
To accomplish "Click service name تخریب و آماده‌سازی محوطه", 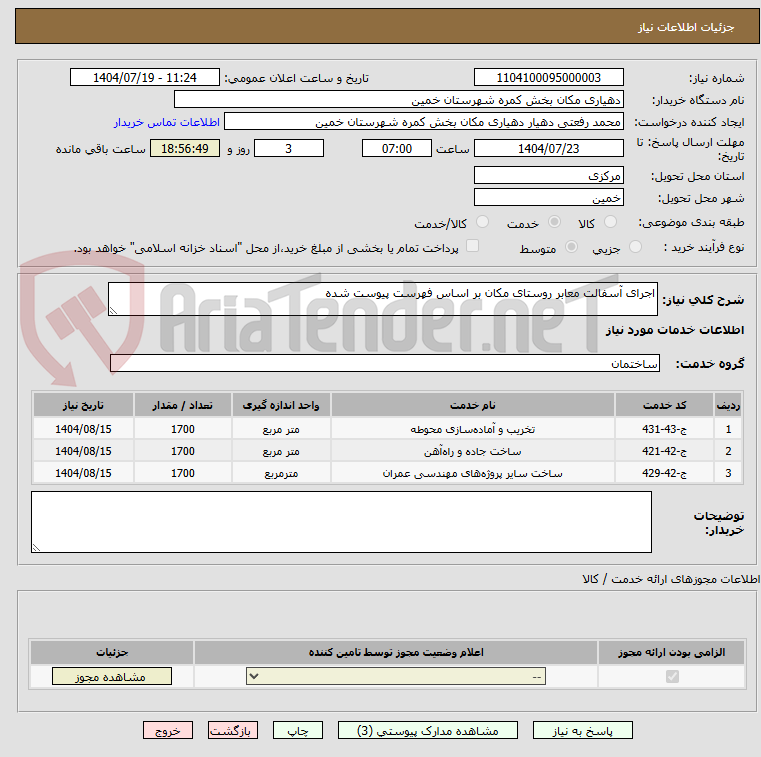I will click(x=473, y=429).
